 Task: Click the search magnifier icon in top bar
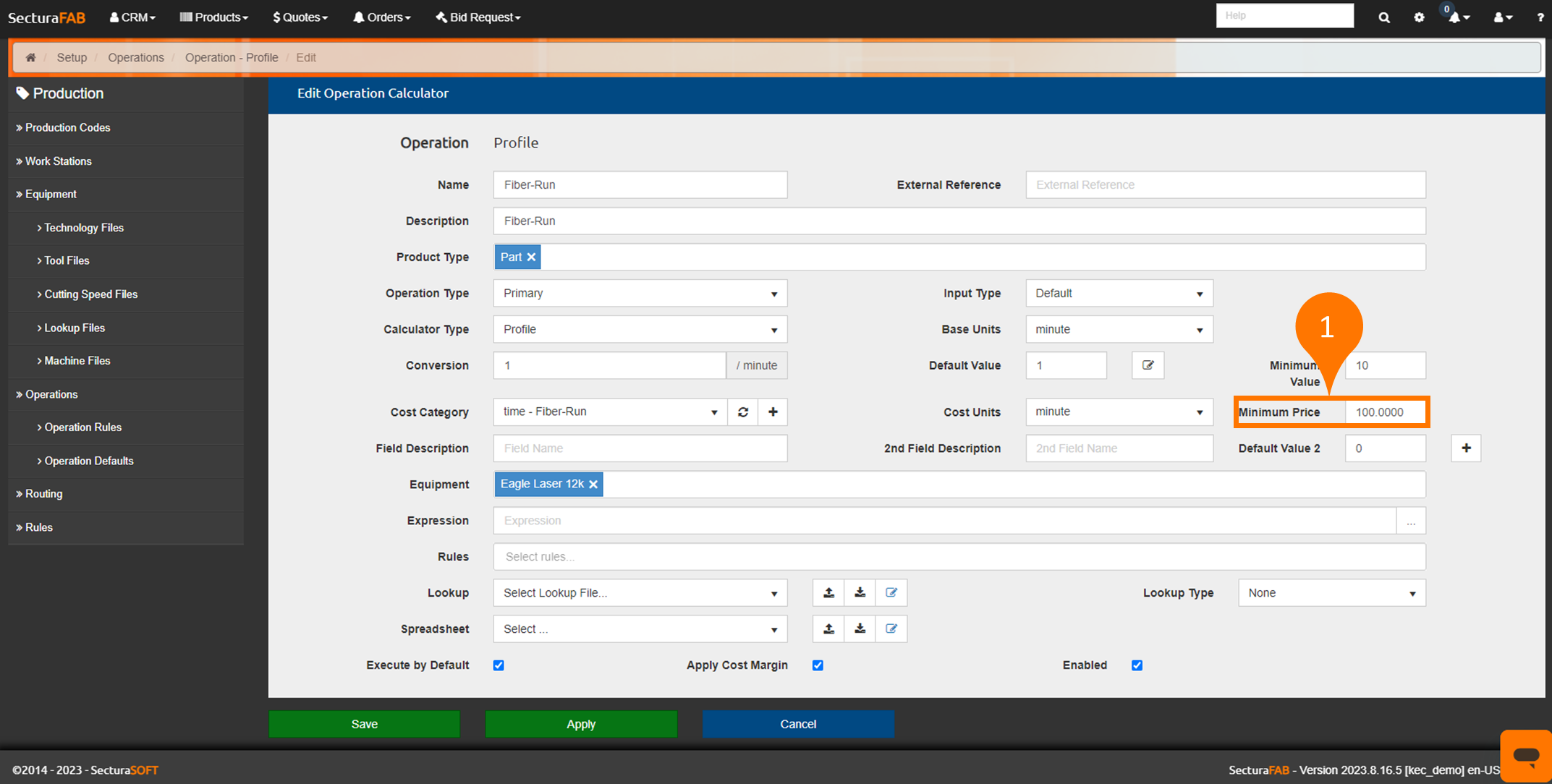point(1383,17)
